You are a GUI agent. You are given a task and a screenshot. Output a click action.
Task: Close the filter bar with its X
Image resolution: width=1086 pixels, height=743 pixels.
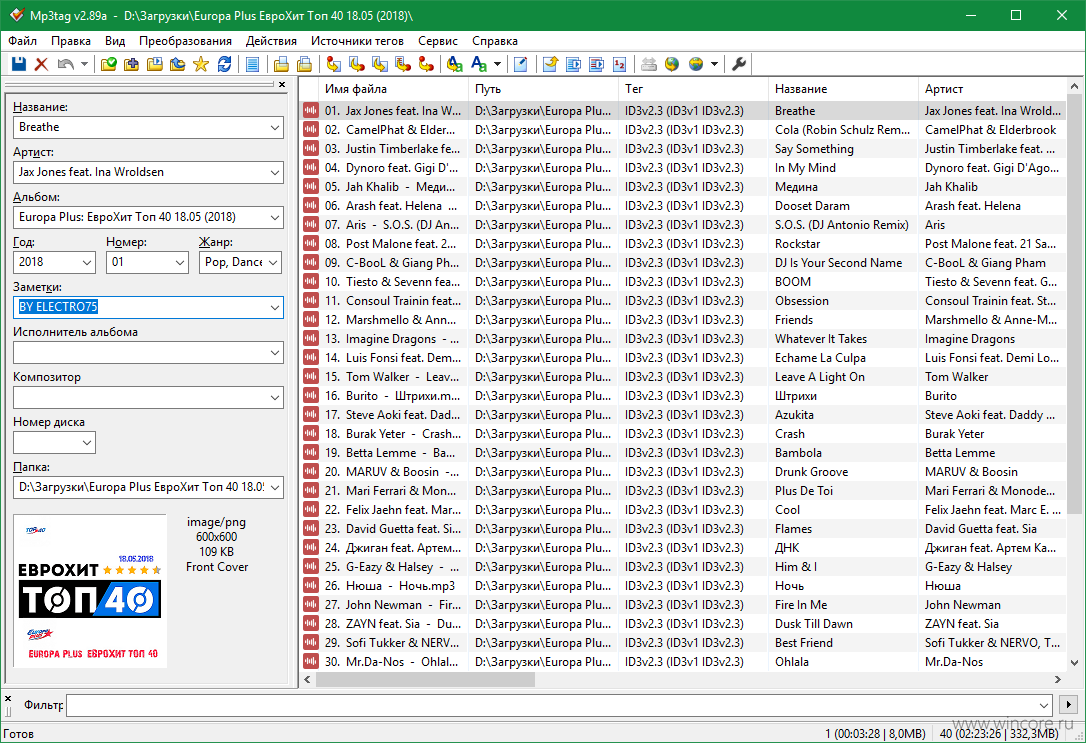click(8, 699)
